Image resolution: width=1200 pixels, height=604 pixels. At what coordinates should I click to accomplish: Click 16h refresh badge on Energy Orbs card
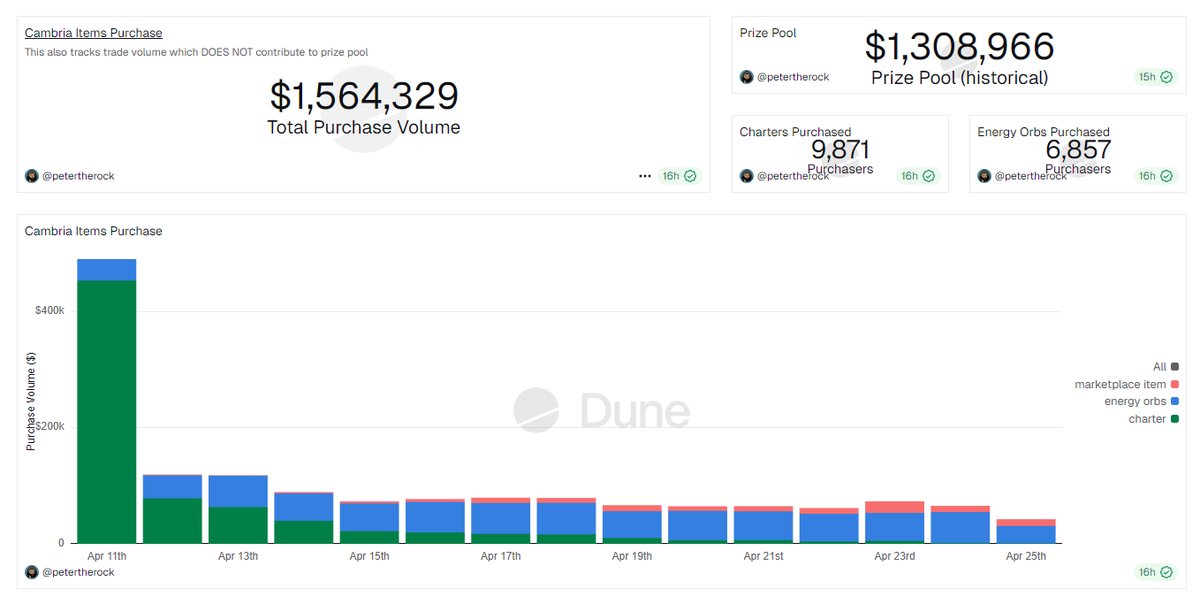(x=1155, y=176)
